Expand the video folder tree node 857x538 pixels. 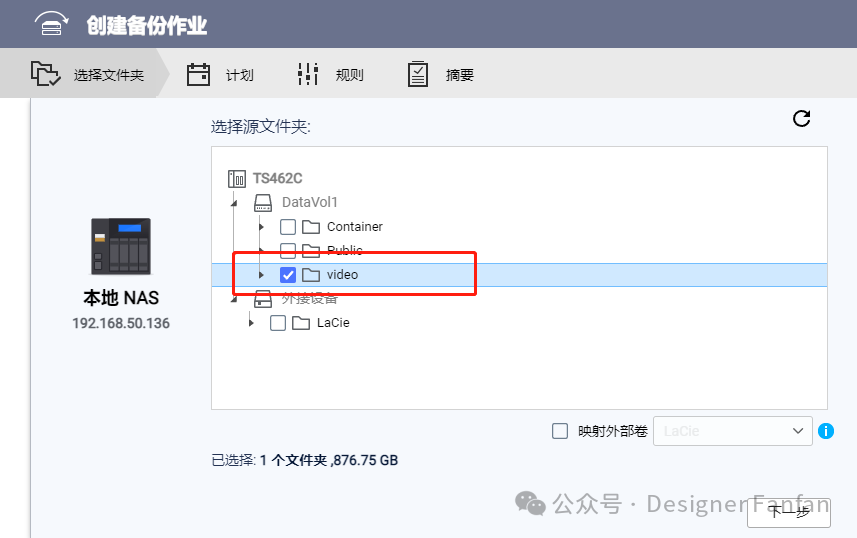(262, 275)
